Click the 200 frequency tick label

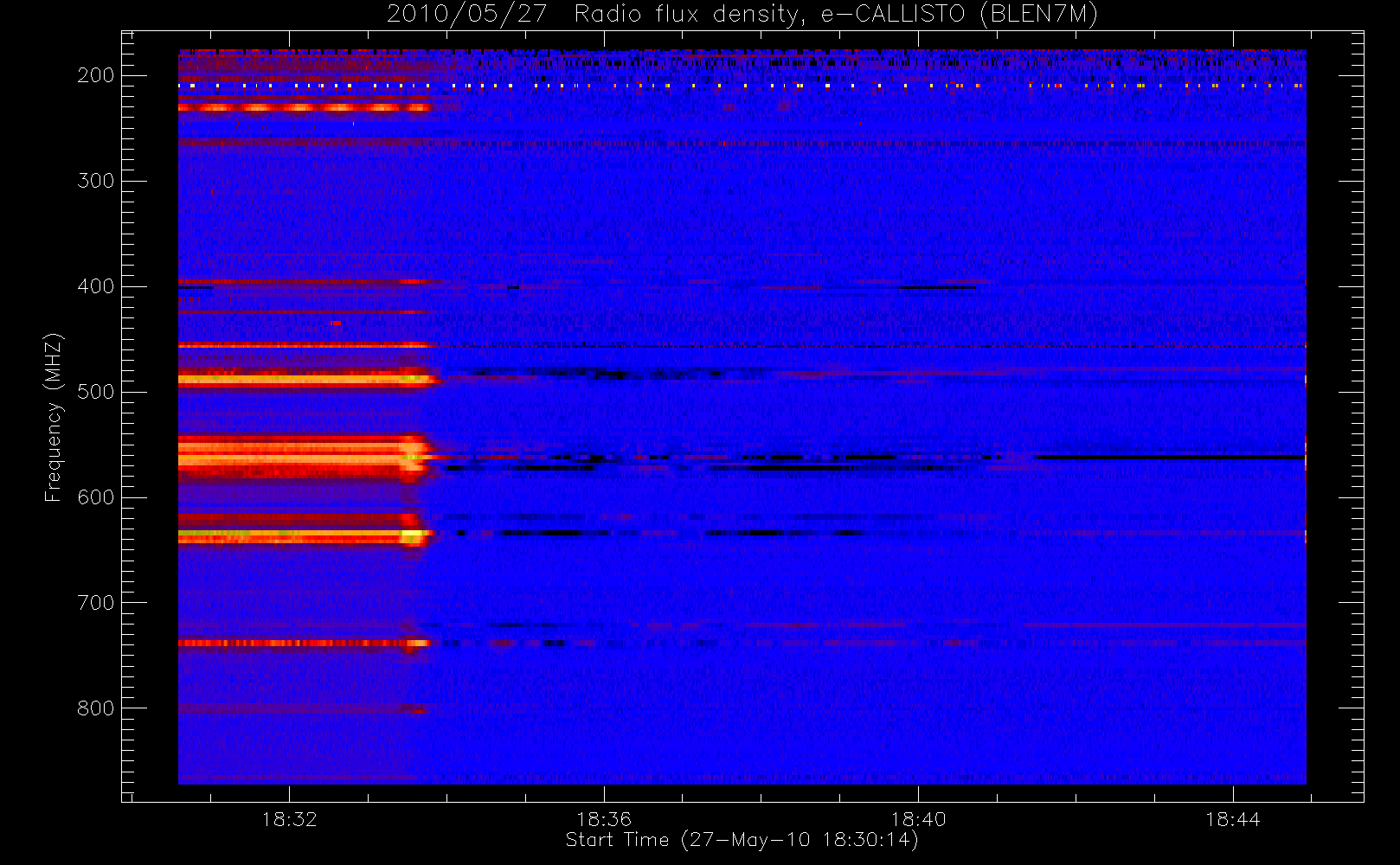coord(96,75)
